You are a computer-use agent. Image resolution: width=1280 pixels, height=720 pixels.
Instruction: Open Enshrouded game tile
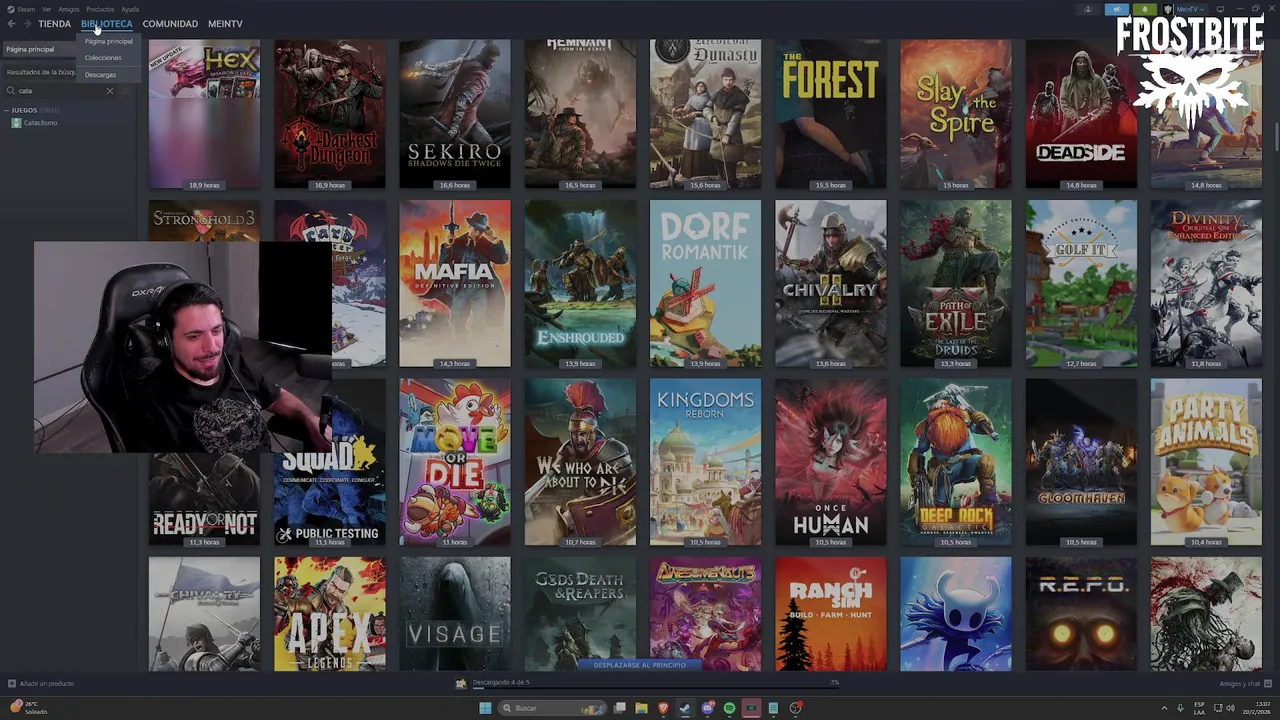(x=580, y=284)
